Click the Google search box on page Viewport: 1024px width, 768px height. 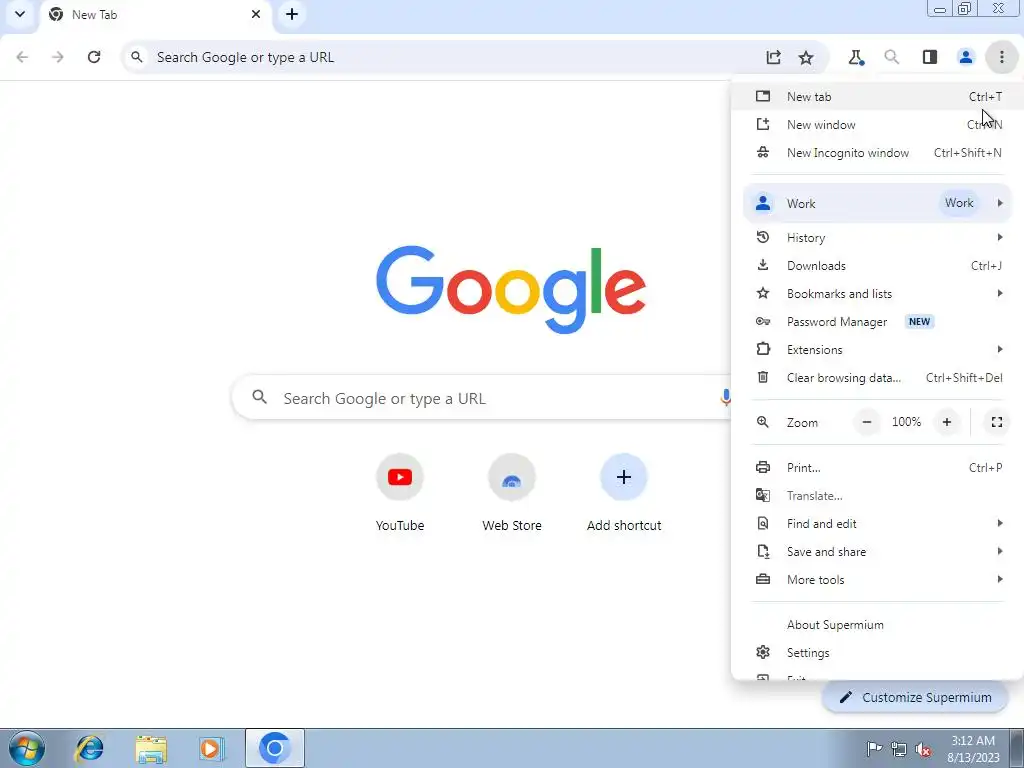click(483, 398)
